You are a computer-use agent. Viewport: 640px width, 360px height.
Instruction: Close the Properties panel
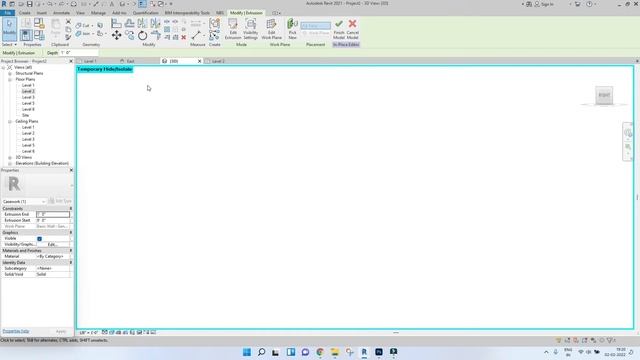(x=71, y=170)
